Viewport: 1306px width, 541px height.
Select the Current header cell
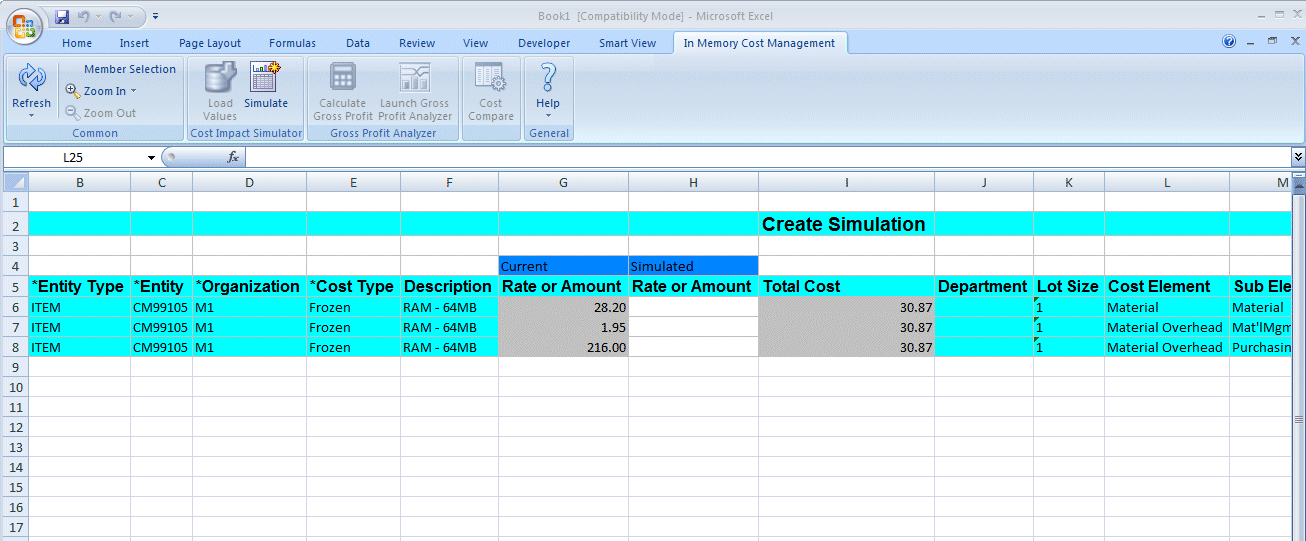click(563, 266)
